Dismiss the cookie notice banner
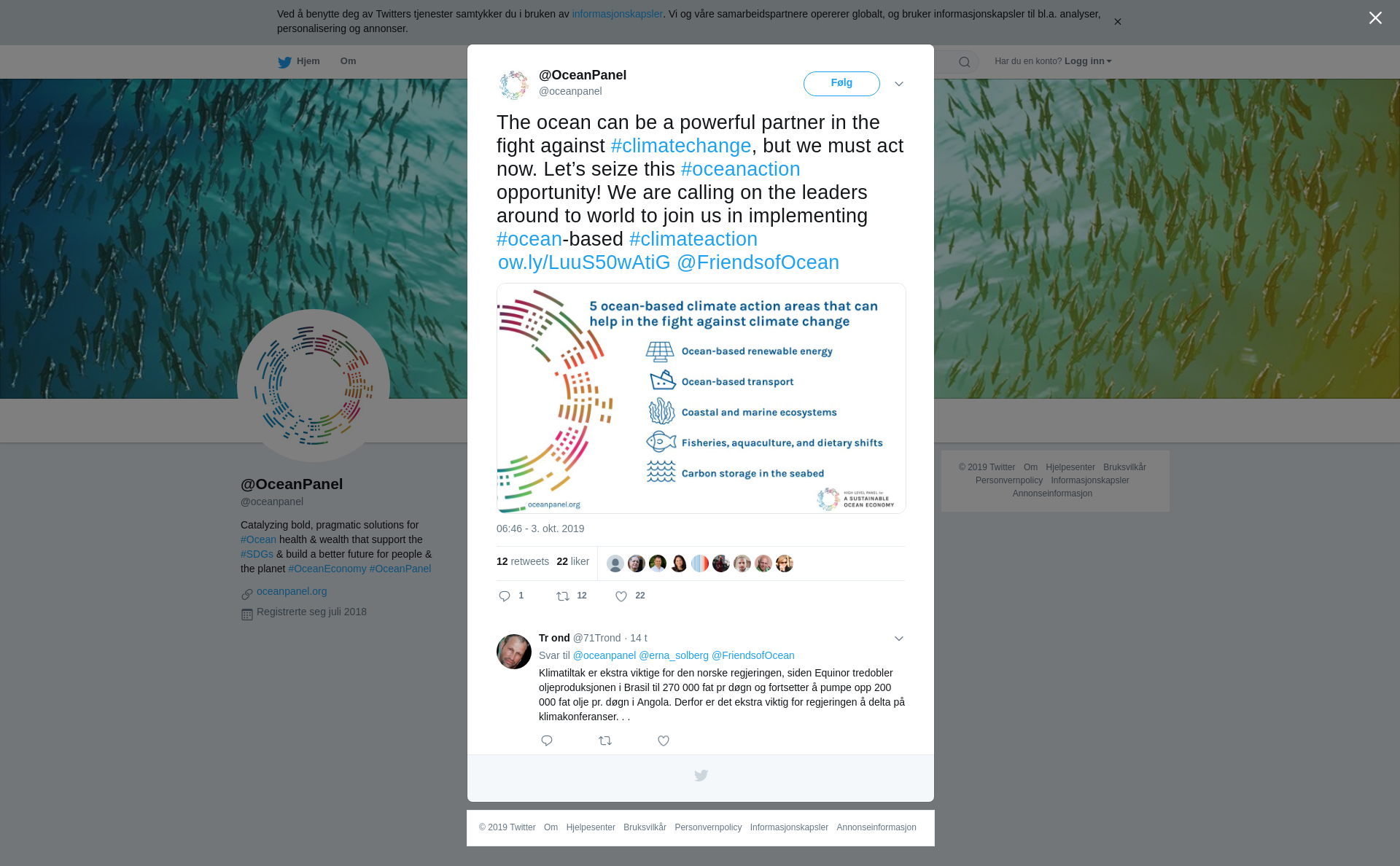The height and width of the screenshot is (866, 1400). 1117,22
